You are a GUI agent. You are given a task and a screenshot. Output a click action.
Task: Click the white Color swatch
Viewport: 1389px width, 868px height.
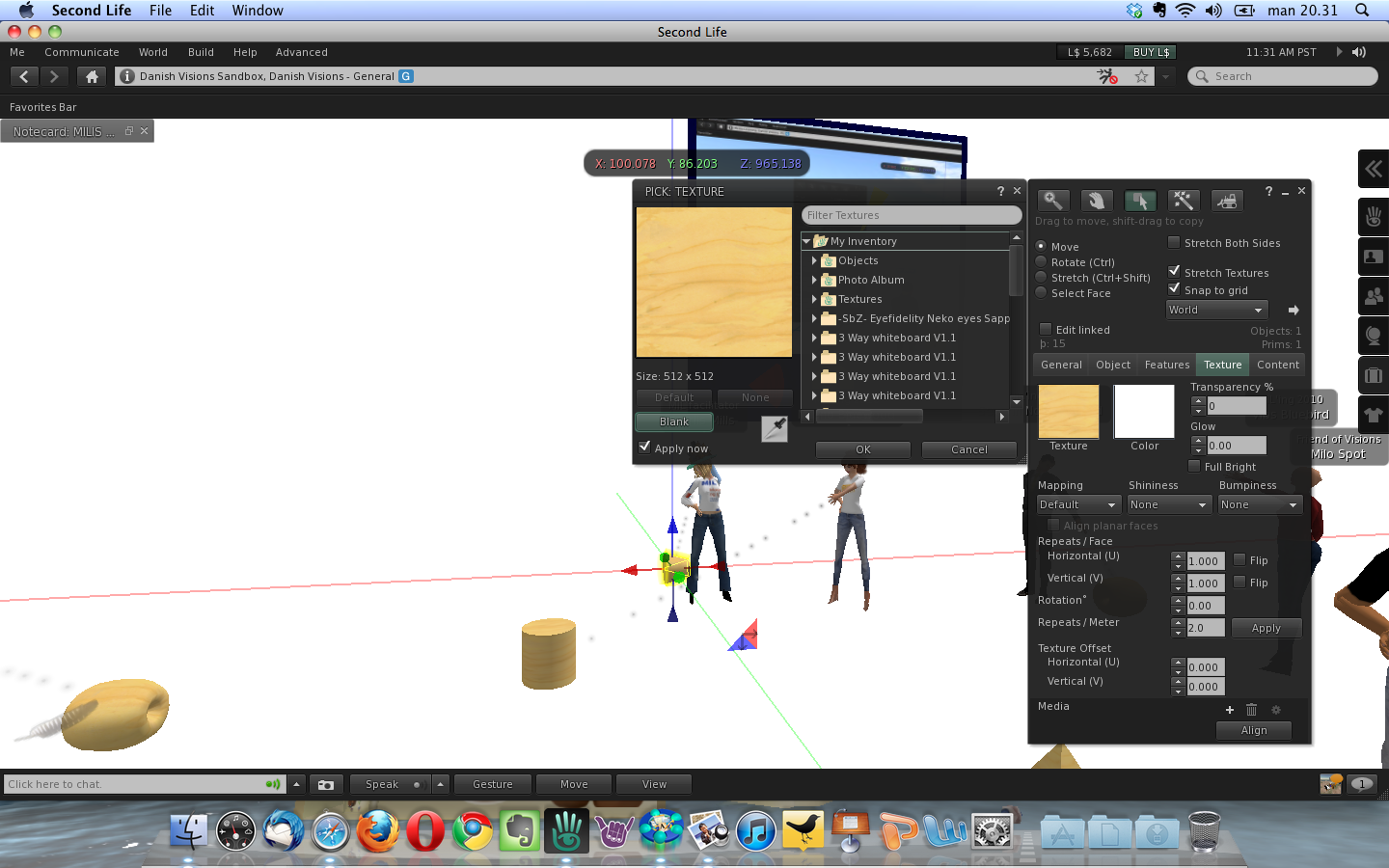point(1144,412)
